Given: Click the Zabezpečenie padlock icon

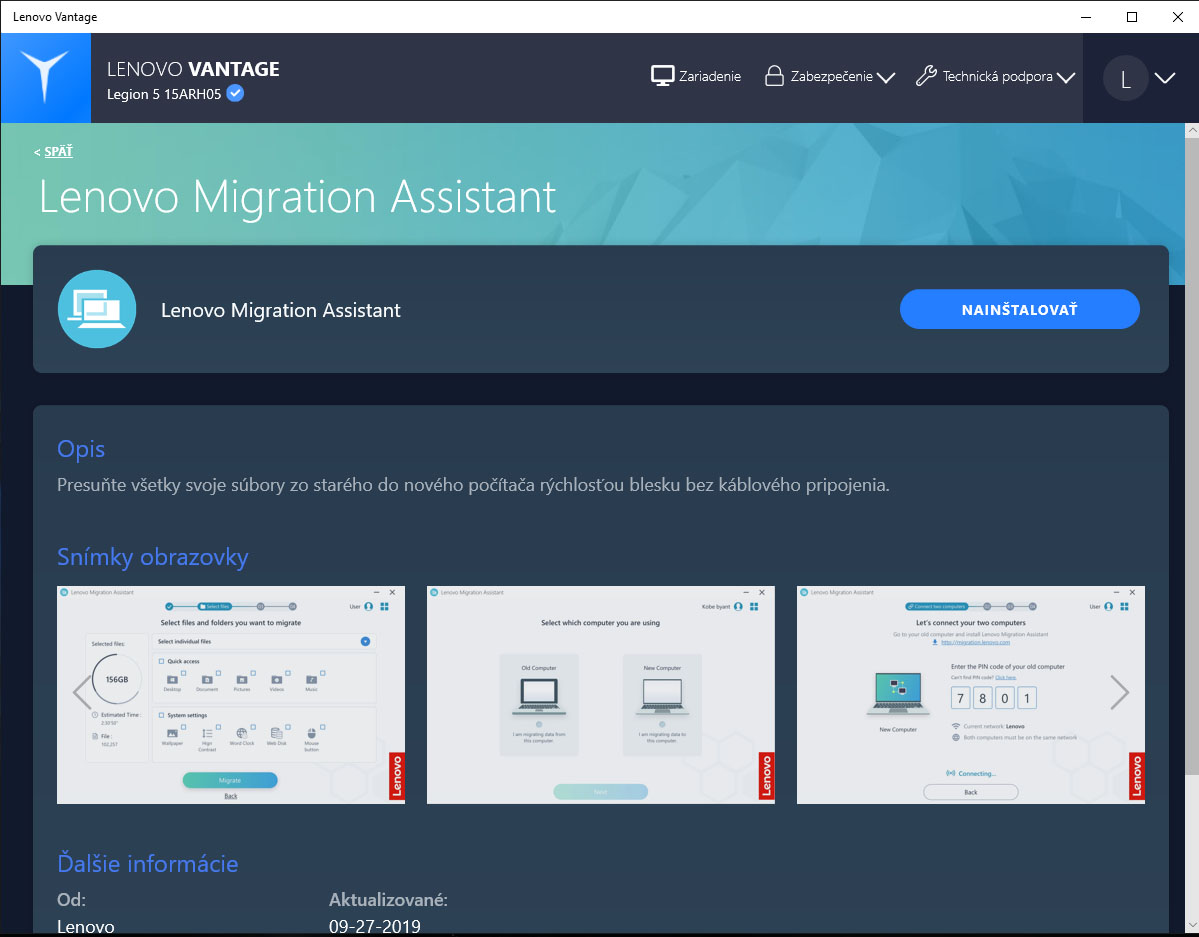Looking at the screenshot, I should pyautogui.click(x=774, y=76).
